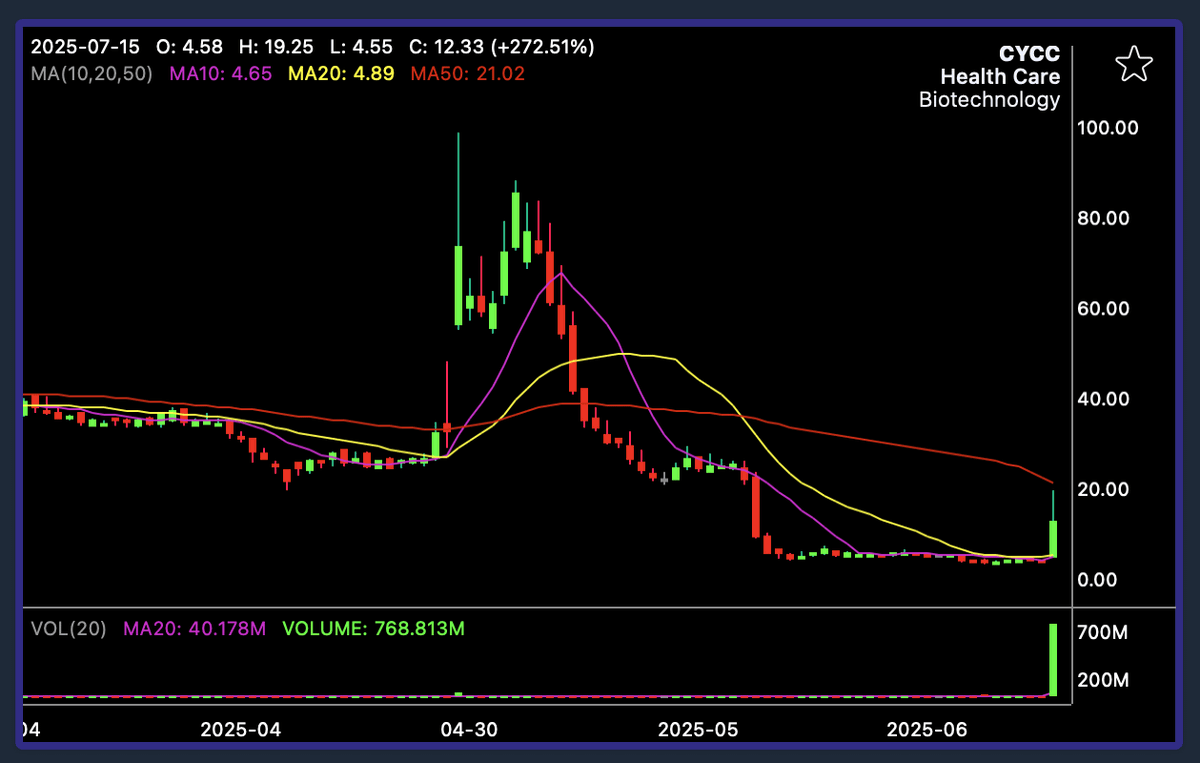Click the MA(10,20,50) indicator label
Screen dimensions: 1200x763
coord(92,74)
